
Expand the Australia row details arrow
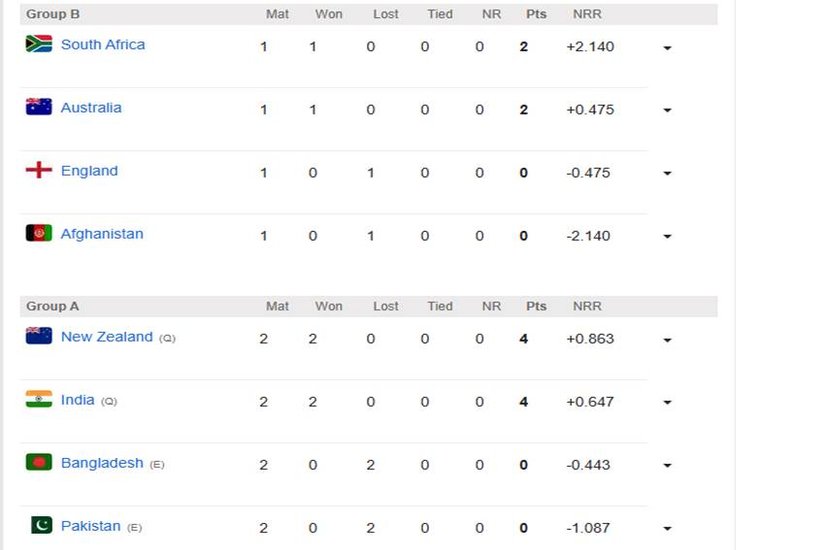tap(667, 111)
